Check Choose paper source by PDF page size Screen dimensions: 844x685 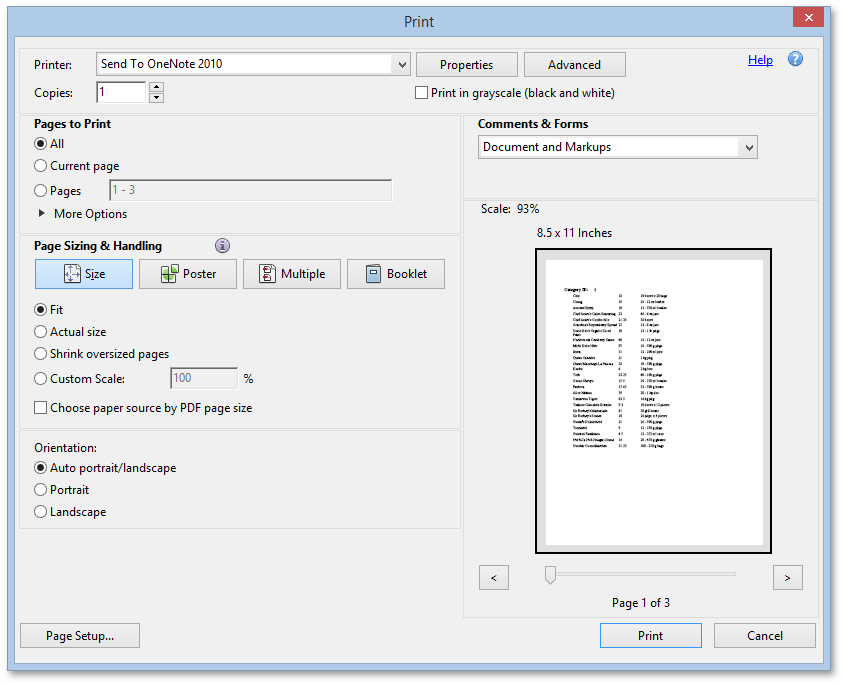(39, 408)
